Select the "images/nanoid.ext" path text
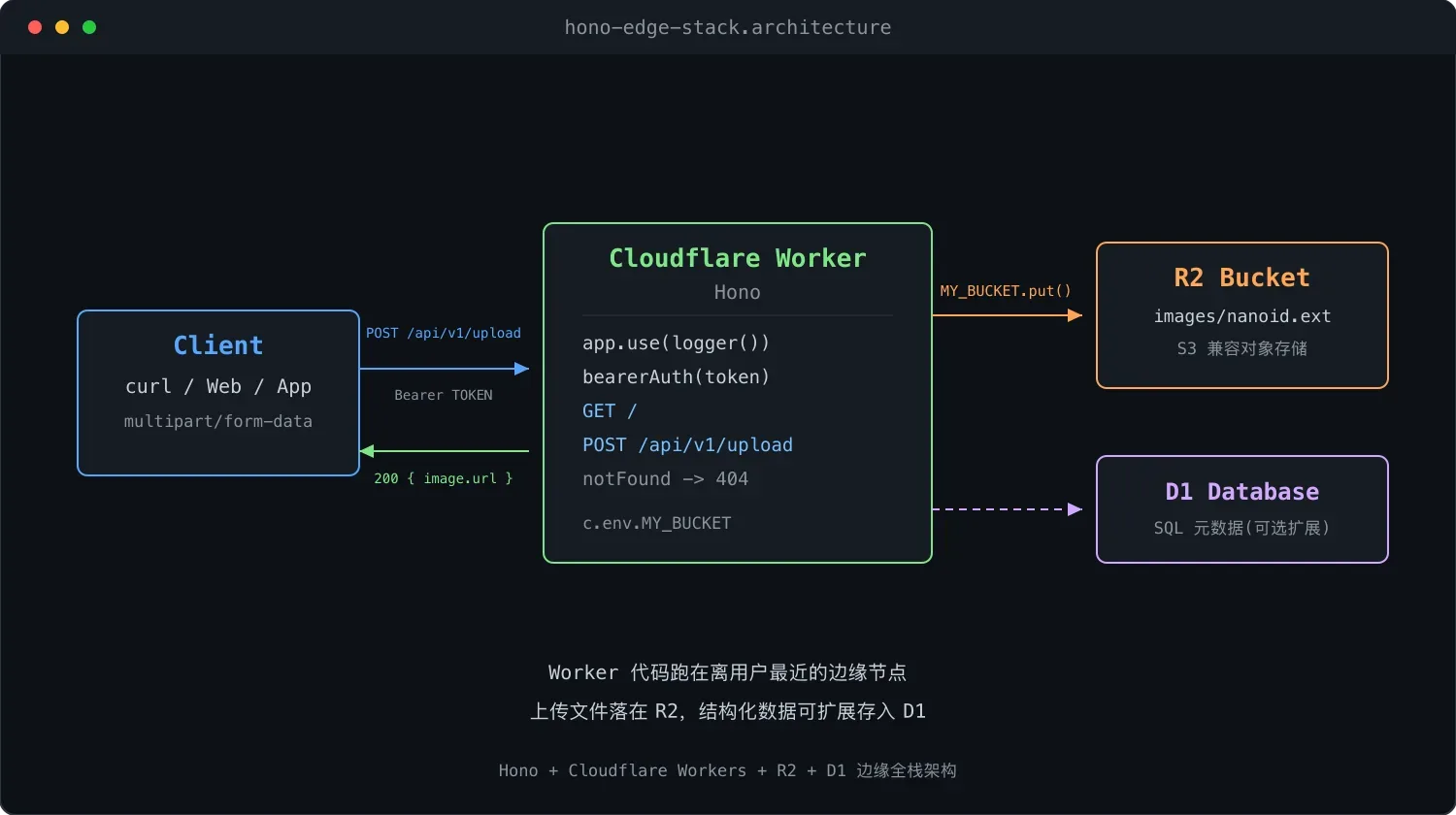Screen dimensions: 1456x815 tap(1242, 316)
